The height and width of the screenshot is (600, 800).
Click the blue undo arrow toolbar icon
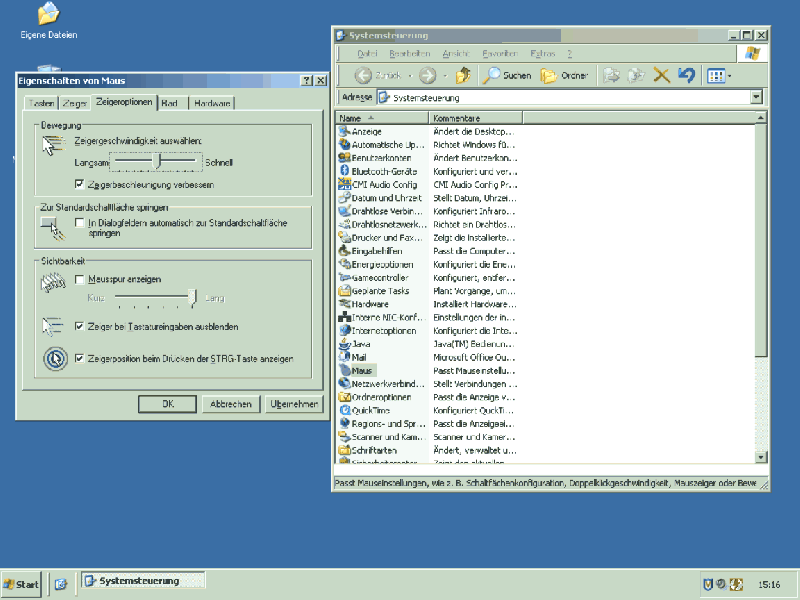(687, 76)
